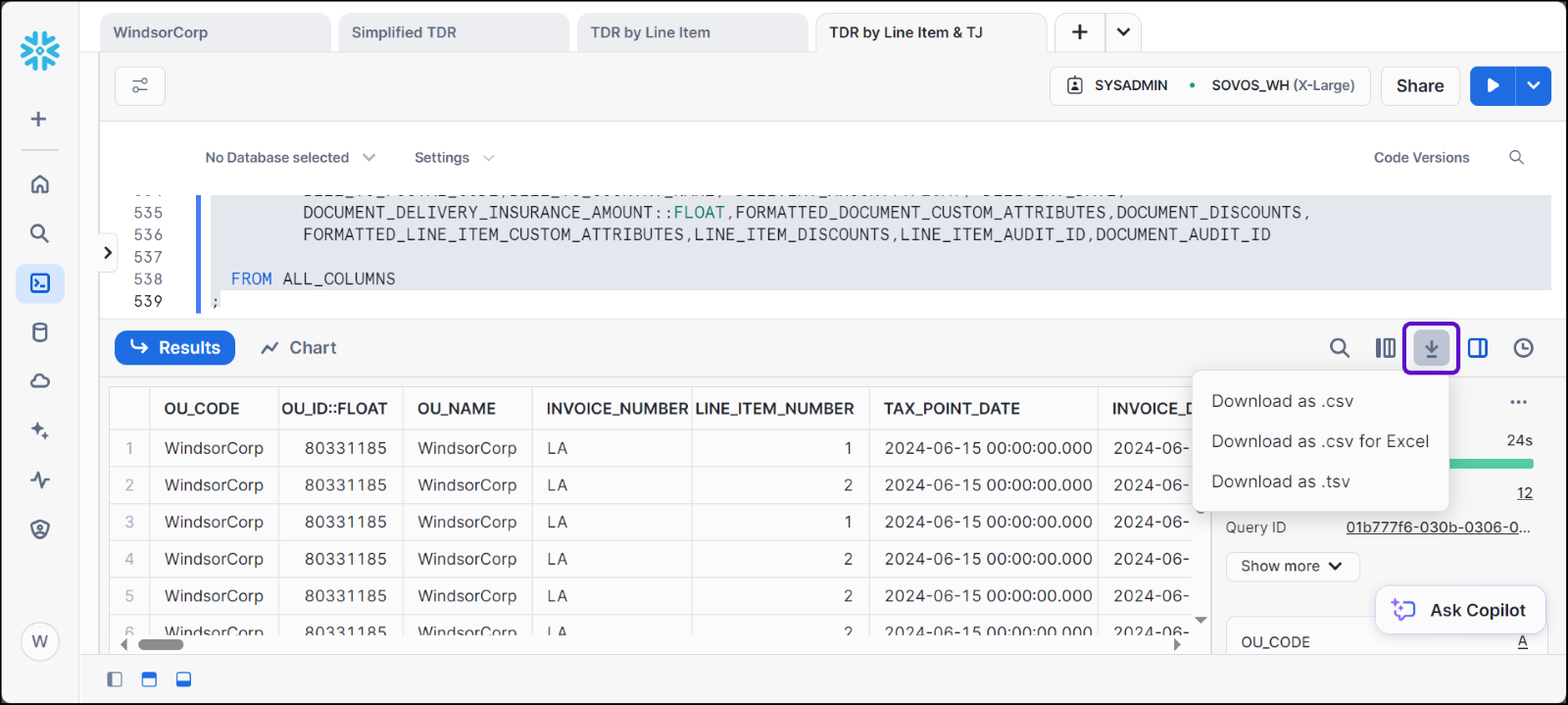Toggle the query details side panel

pyautogui.click(x=1477, y=348)
